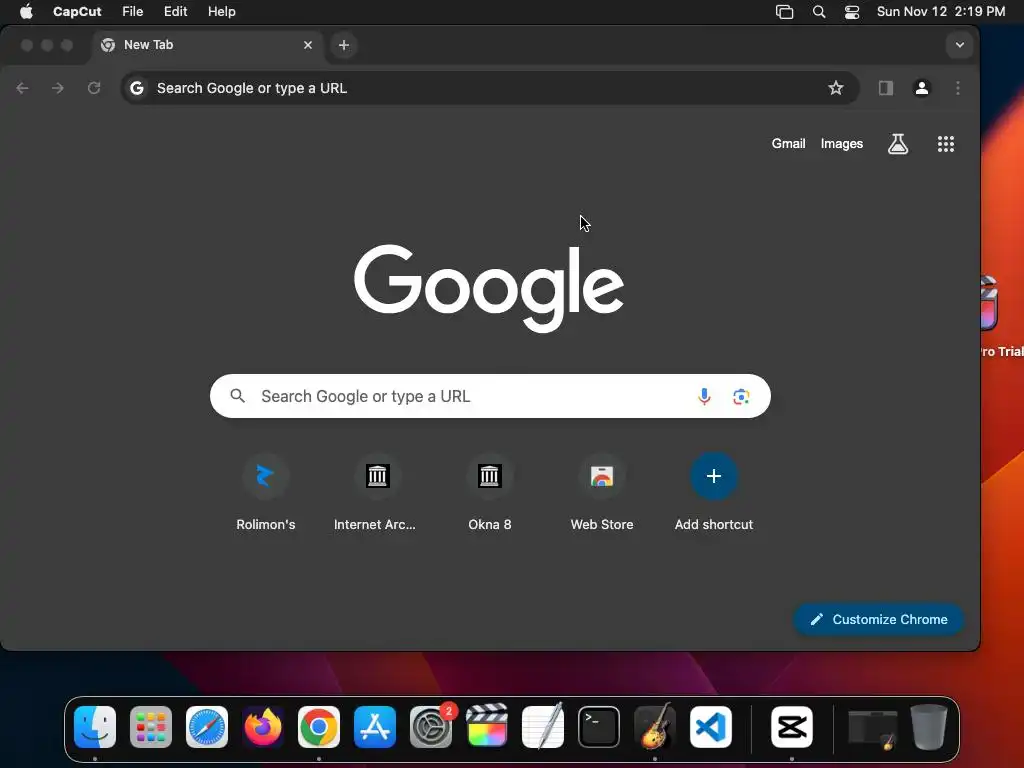Open the Images link
This screenshot has width=1024, height=768.
[842, 144]
